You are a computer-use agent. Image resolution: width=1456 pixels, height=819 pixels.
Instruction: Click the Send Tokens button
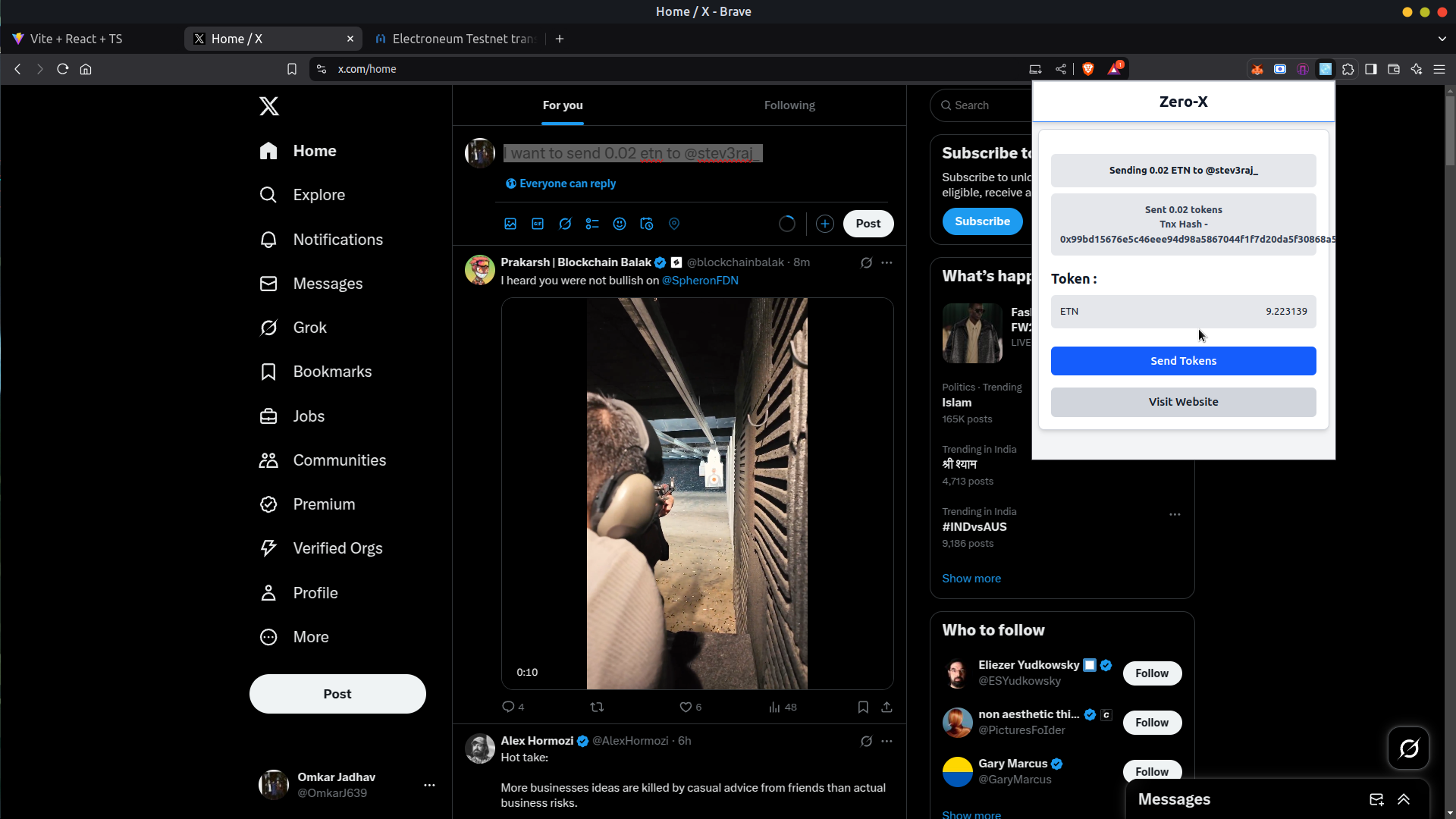1183,361
